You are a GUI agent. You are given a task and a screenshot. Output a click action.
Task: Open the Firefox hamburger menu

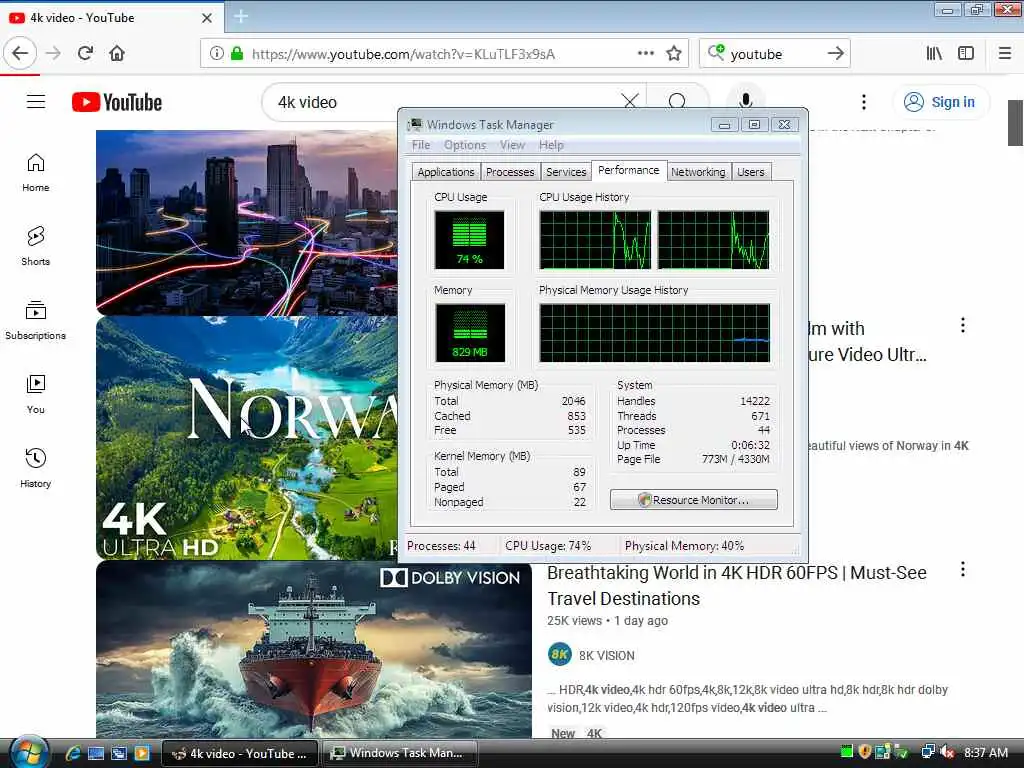point(1005,54)
